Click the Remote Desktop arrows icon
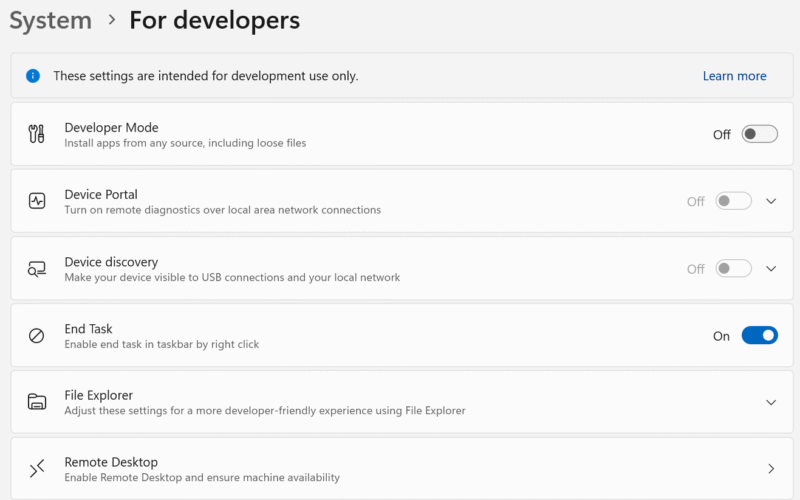Screen dimensions: 800x500 (37, 469)
